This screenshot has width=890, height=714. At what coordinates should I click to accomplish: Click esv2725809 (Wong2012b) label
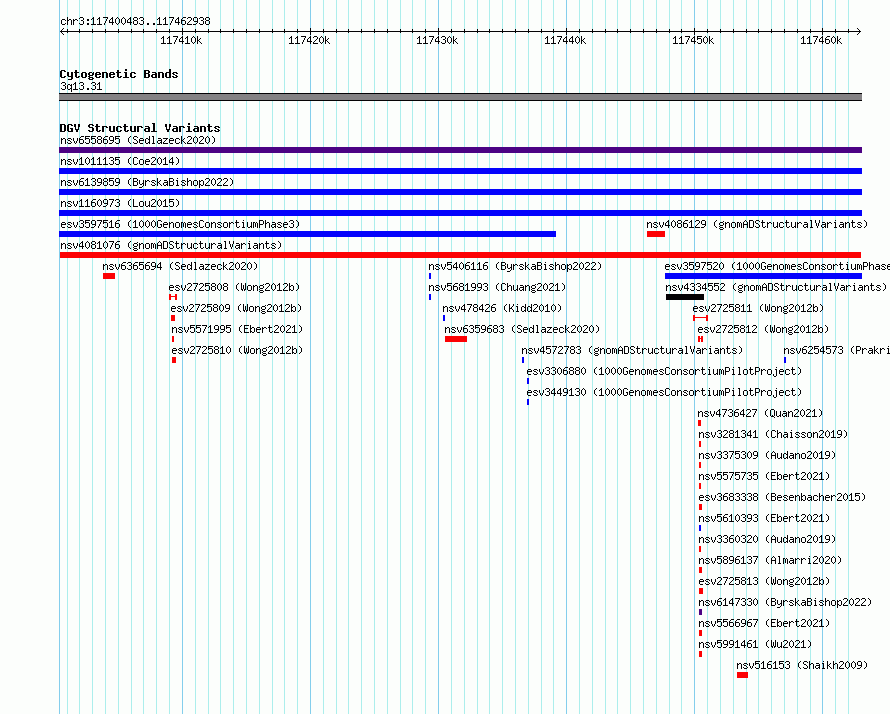pyautogui.click(x=236, y=308)
